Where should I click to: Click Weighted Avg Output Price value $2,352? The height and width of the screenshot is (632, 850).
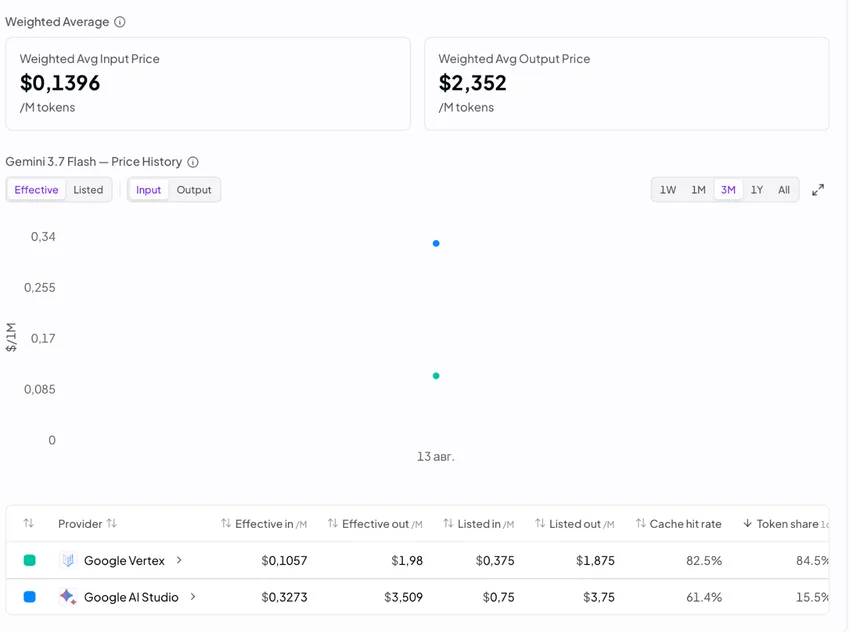coord(473,83)
